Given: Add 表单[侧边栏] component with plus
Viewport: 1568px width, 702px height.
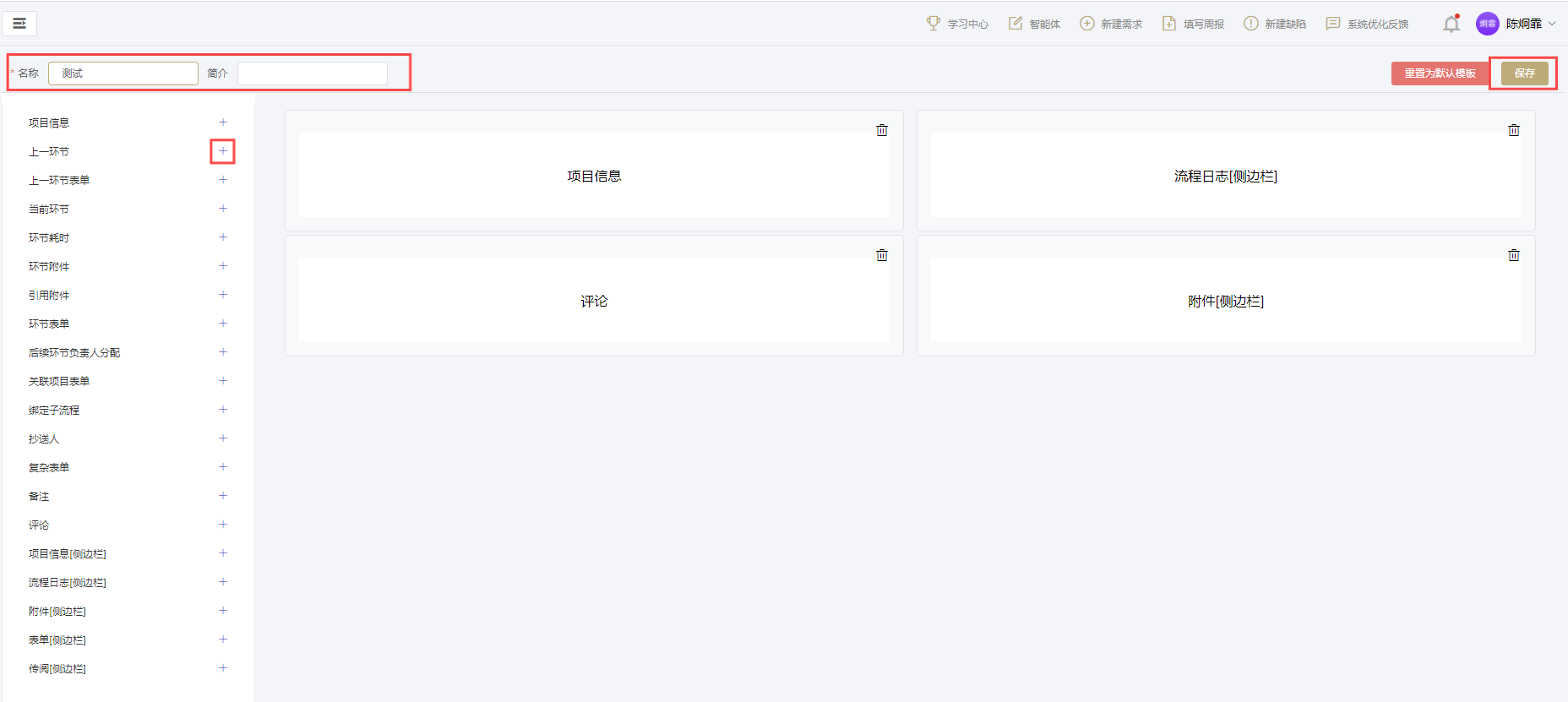Looking at the screenshot, I should (223, 639).
